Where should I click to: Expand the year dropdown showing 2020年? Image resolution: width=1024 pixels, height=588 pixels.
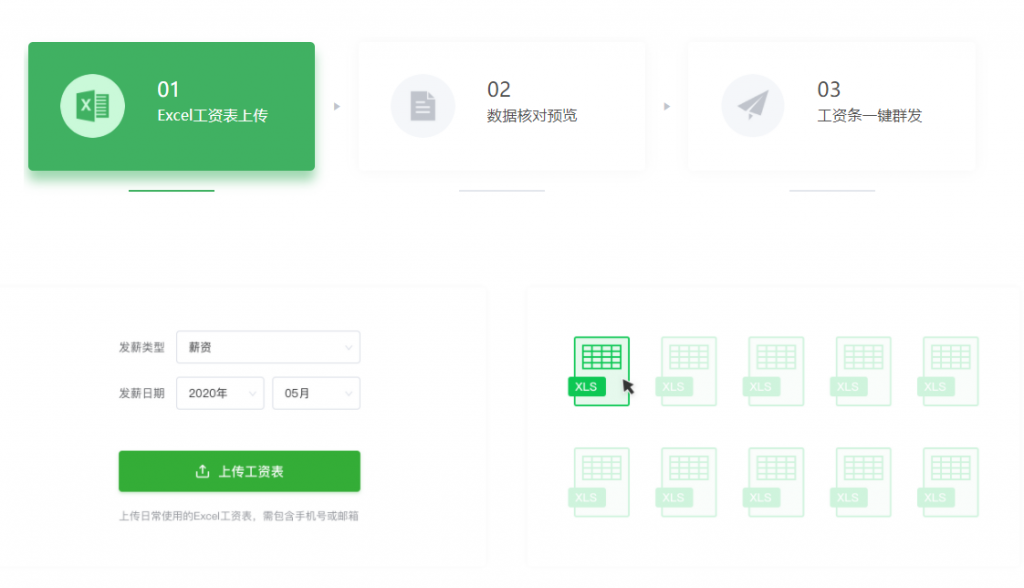(x=220, y=393)
